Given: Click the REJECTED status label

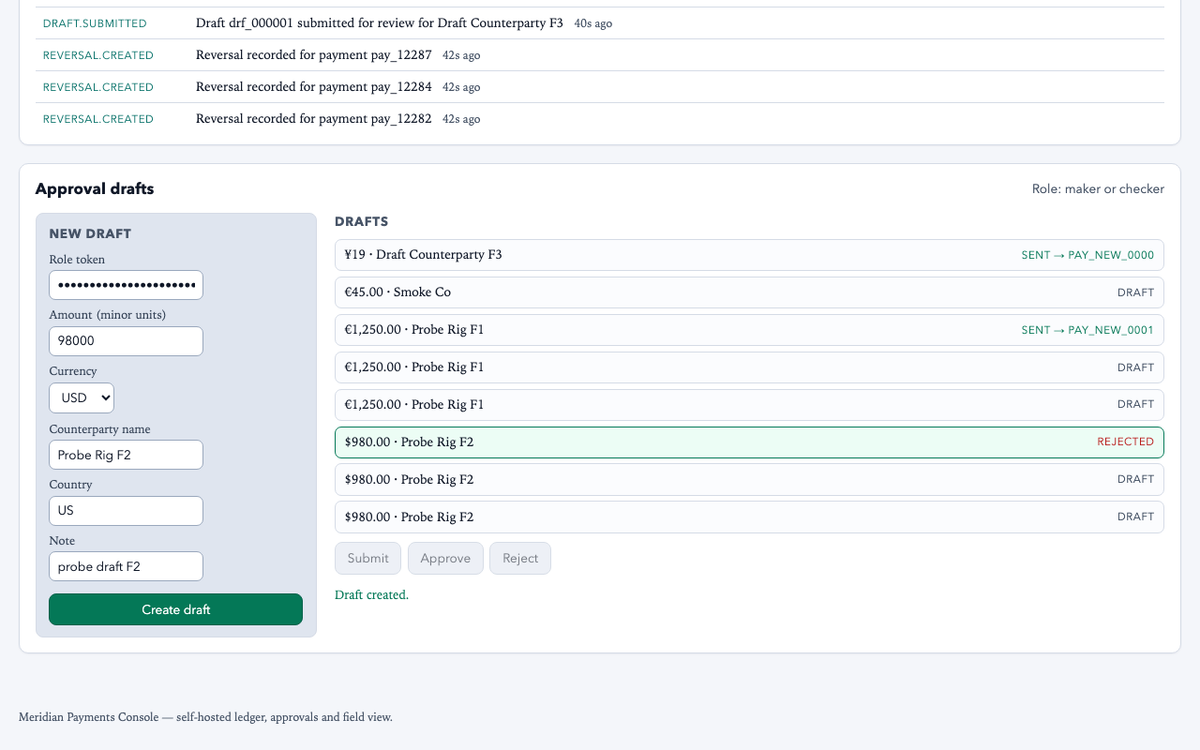Looking at the screenshot, I should [1125, 442].
